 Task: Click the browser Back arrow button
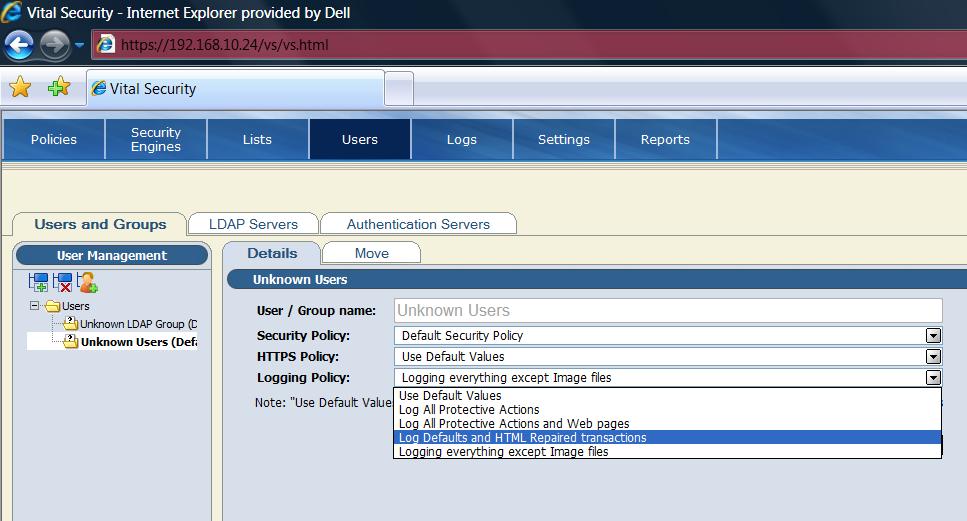[20, 44]
